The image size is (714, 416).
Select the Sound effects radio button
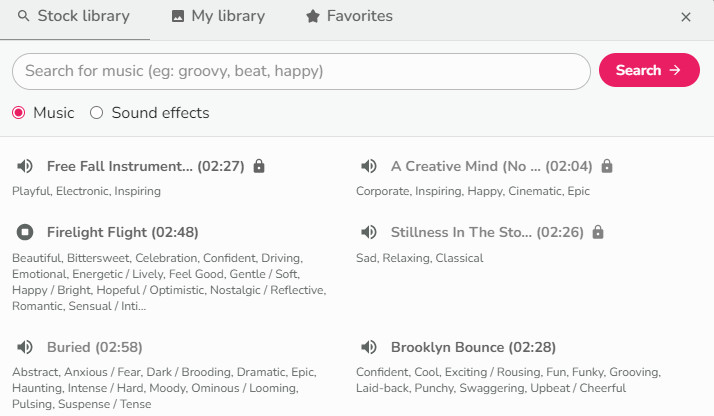point(97,113)
